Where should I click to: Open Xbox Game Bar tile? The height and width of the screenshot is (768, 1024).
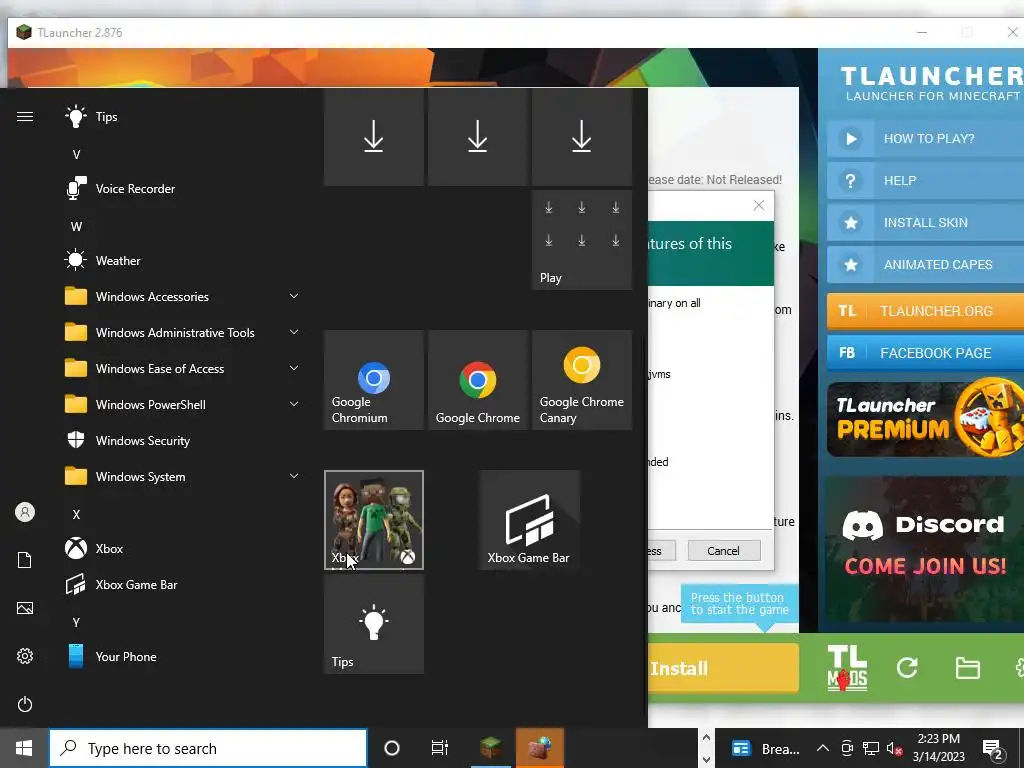pyautogui.click(x=529, y=520)
